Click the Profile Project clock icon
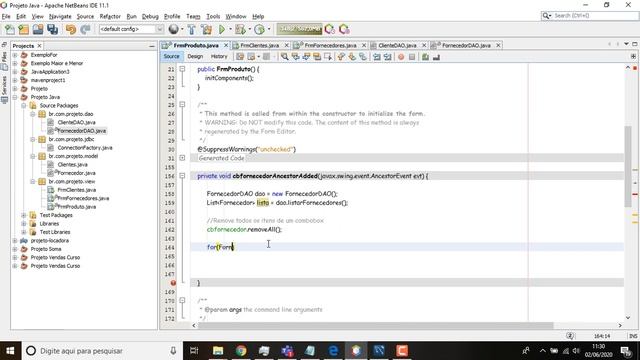The width and height of the screenshot is (640, 360). pos(259,29)
